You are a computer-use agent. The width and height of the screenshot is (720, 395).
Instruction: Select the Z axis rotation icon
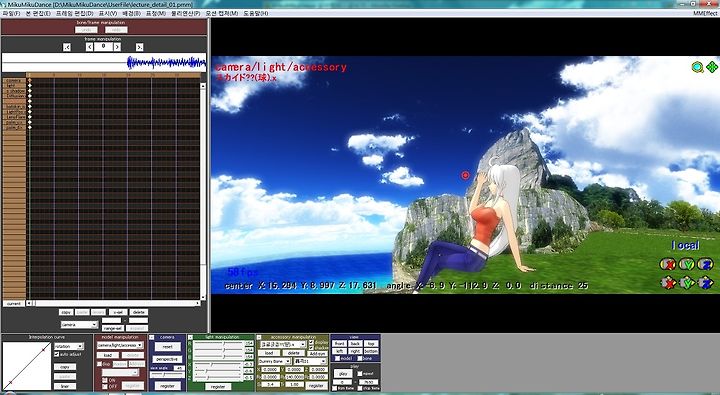coord(705,264)
